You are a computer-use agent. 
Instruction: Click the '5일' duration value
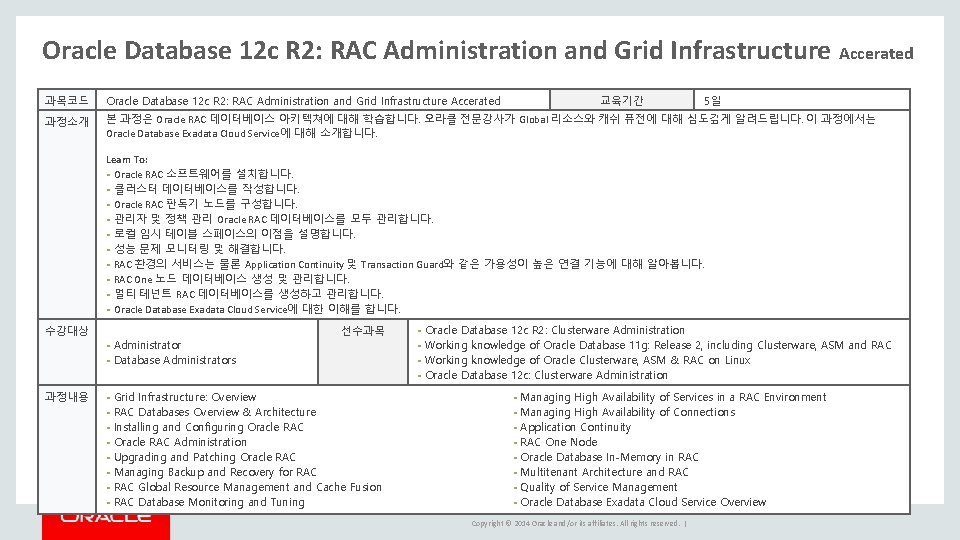tap(713, 100)
